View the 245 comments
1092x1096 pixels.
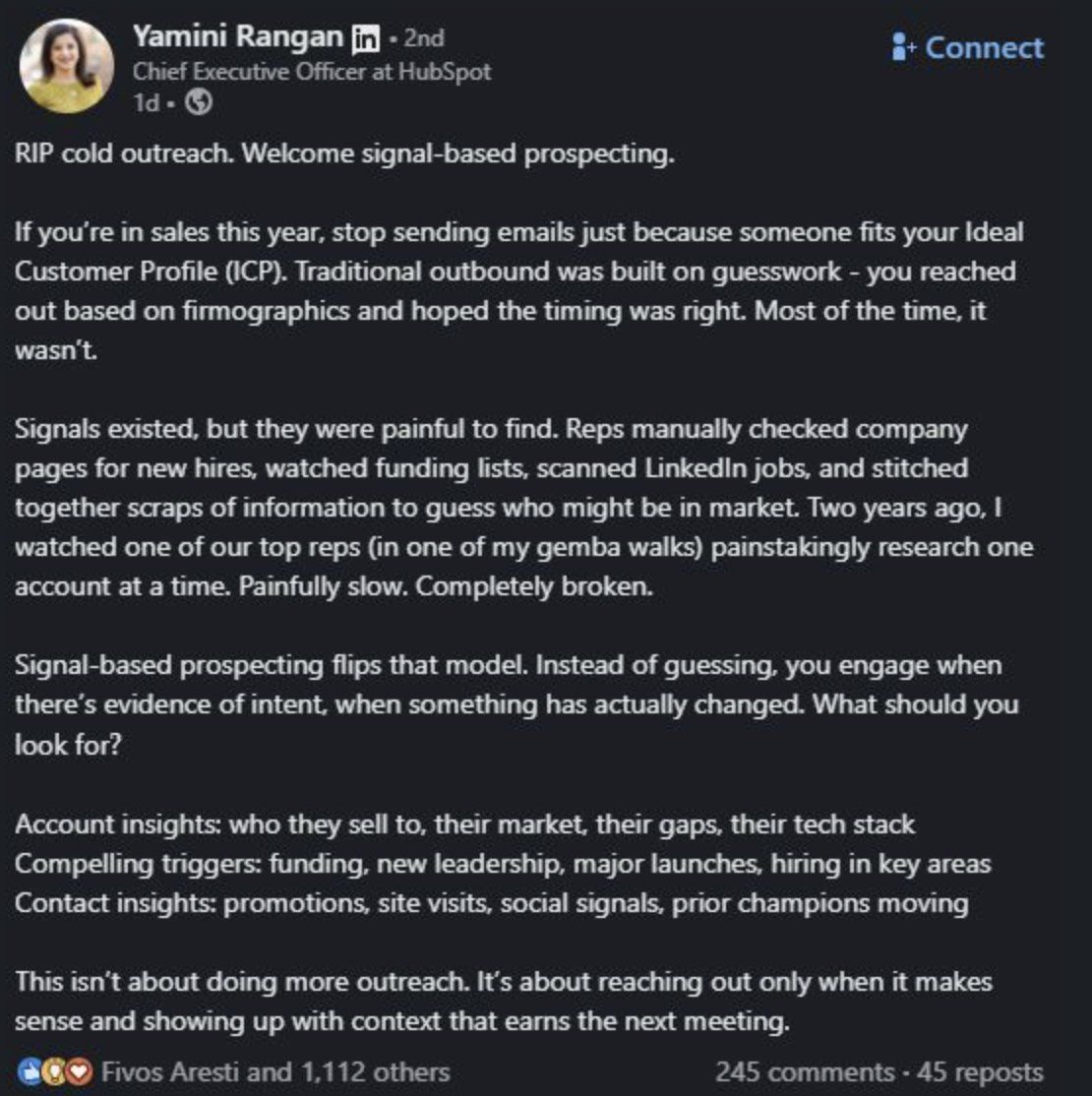tap(803, 1071)
